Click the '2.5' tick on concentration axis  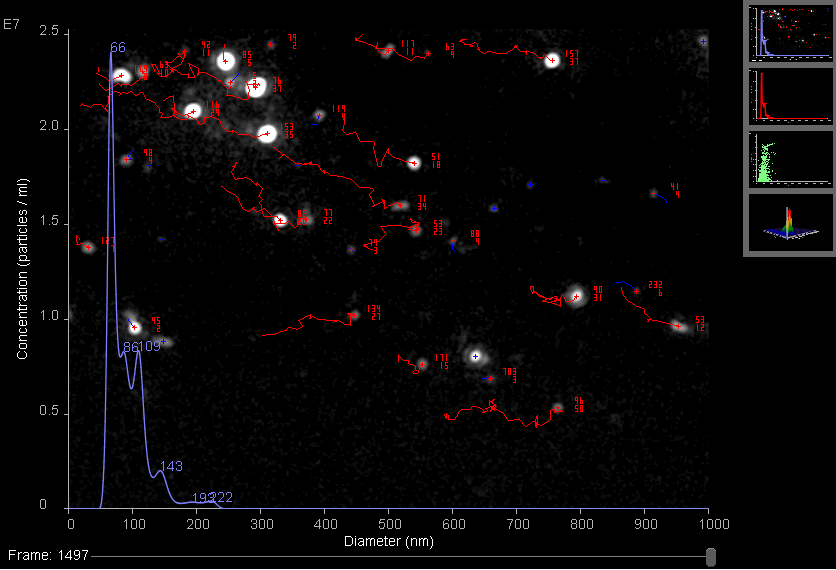[49, 31]
